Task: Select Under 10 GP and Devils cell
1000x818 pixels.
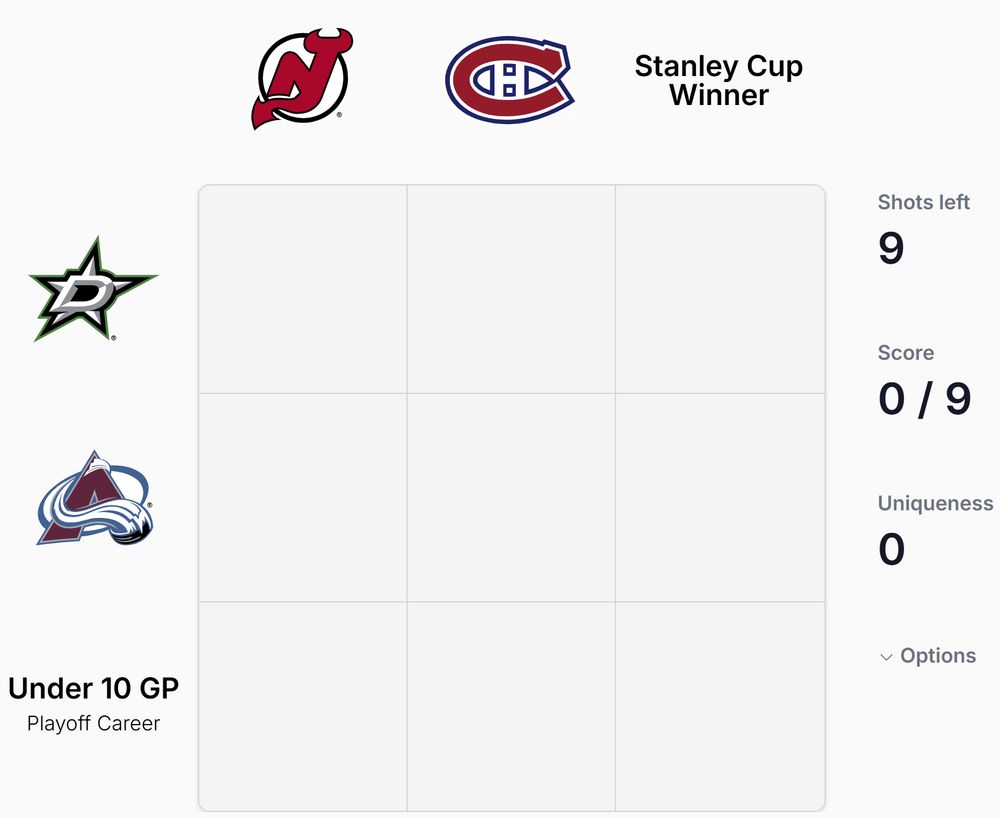Action: (303, 706)
